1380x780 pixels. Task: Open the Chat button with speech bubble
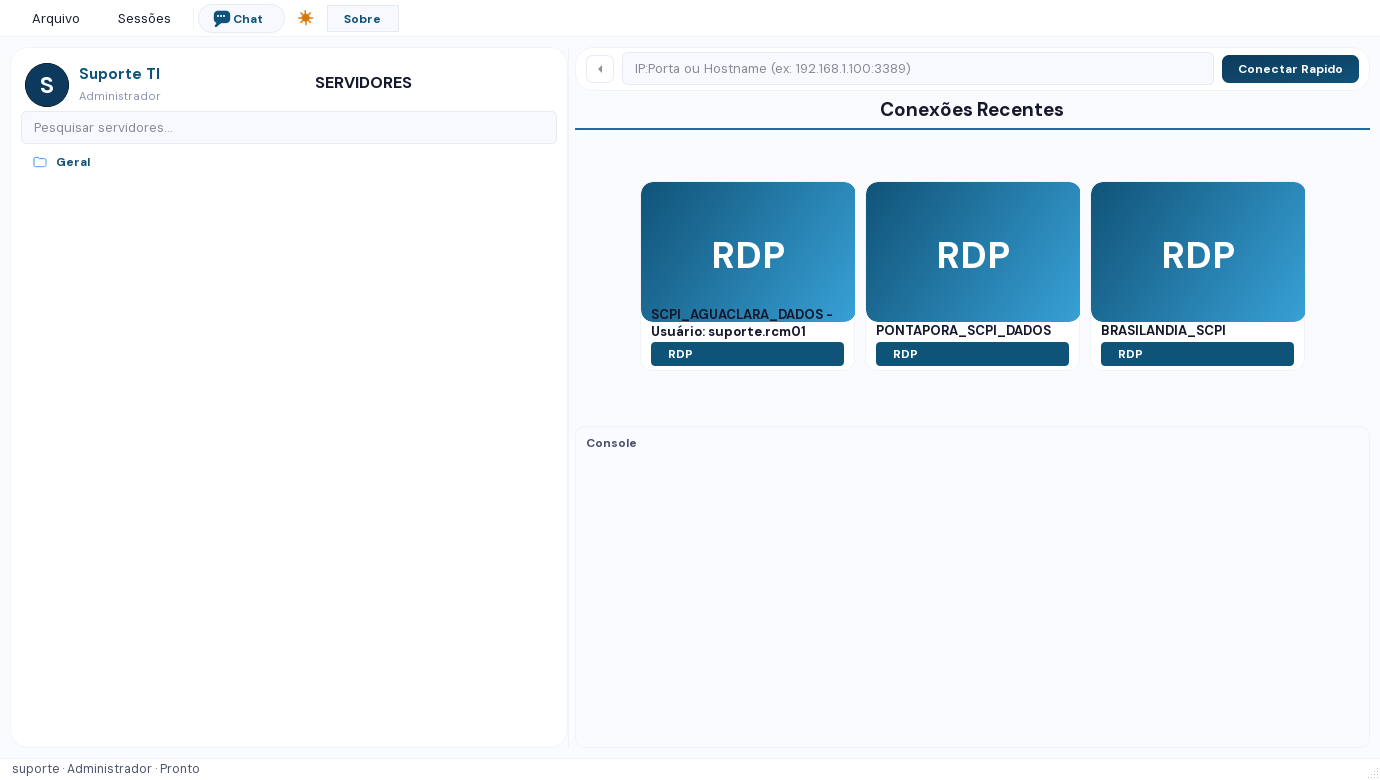coord(241,19)
